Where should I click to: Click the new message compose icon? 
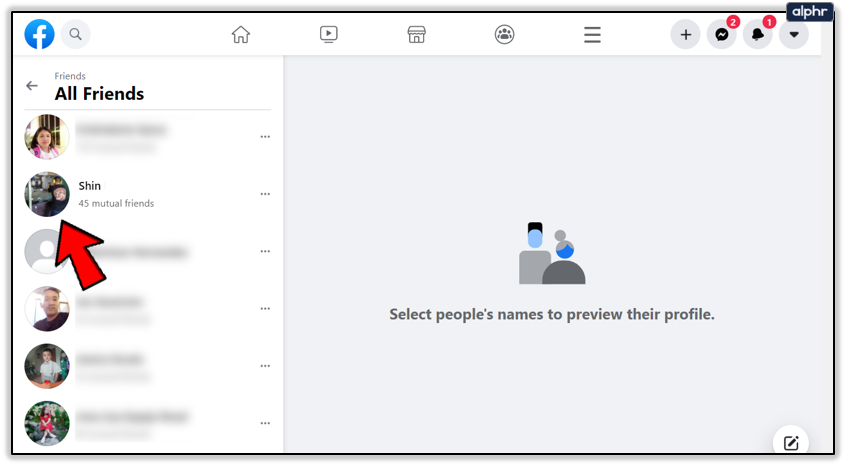791,443
